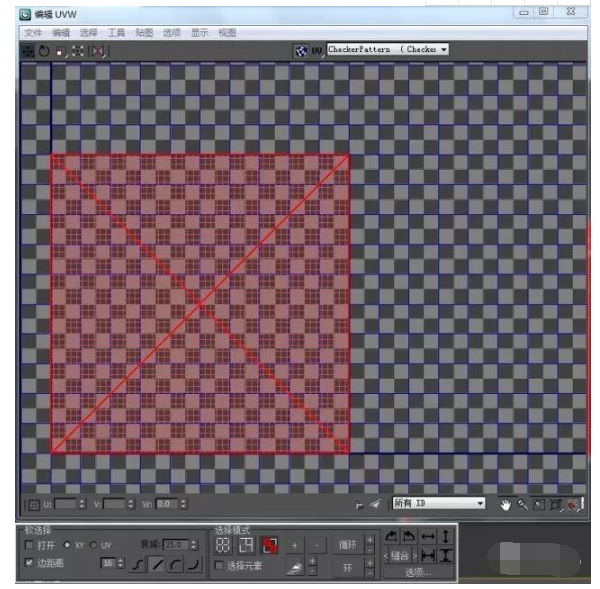
Task: Click the shrink selection minus button
Action: pyautogui.click(x=316, y=545)
